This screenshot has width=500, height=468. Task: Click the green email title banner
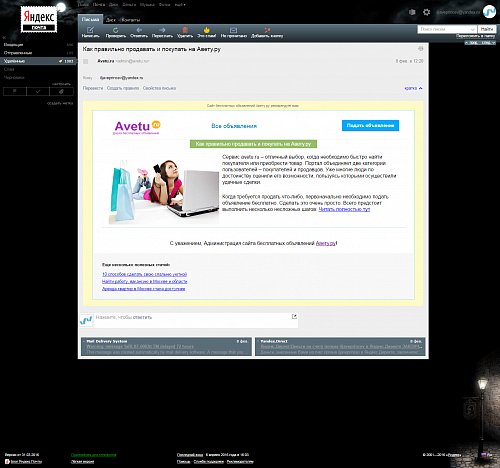[x=253, y=144]
